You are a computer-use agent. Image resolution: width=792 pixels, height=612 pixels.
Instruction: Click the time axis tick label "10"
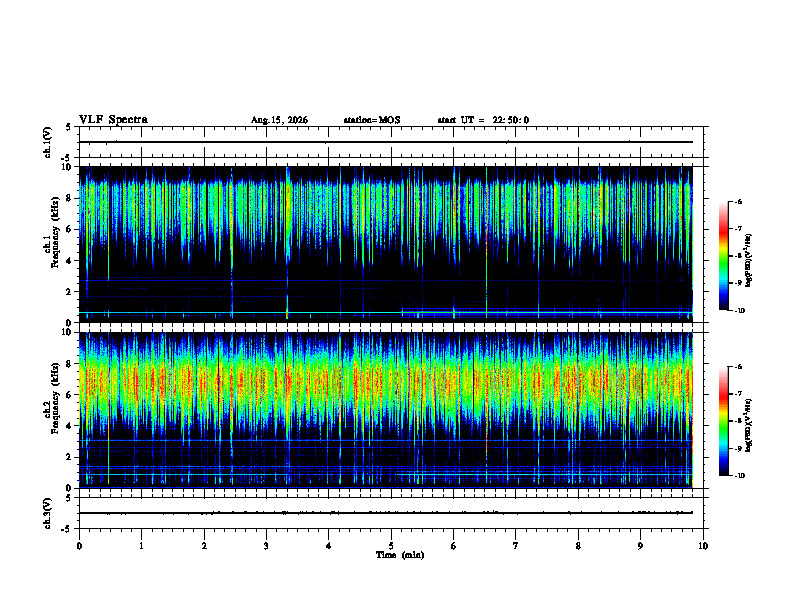pyautogui.click(x=703, y=546)
